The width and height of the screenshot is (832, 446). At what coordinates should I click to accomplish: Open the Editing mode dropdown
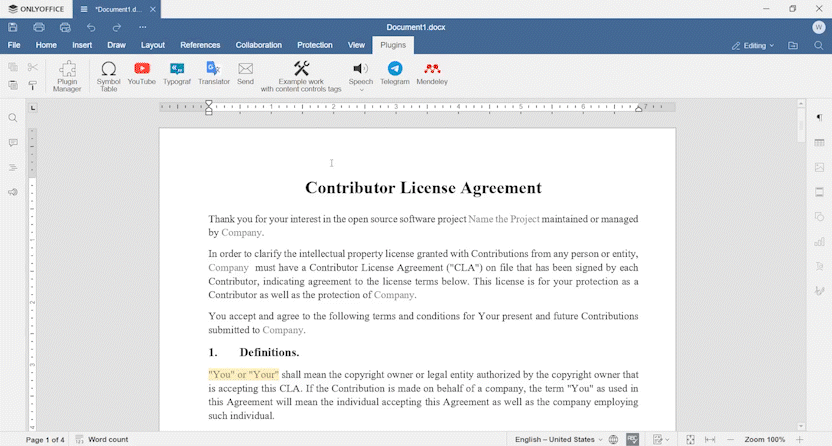[x=753, y=45]
